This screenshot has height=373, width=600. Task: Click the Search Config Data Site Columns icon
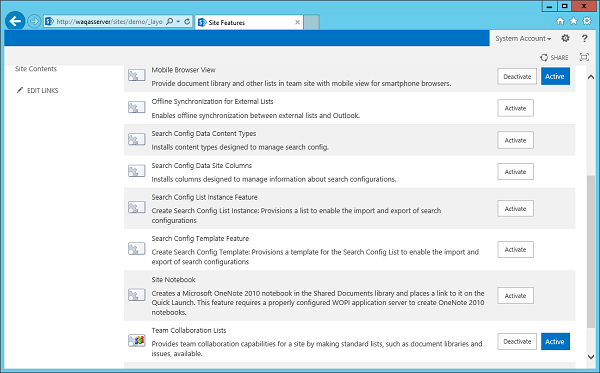click(136, 171)
